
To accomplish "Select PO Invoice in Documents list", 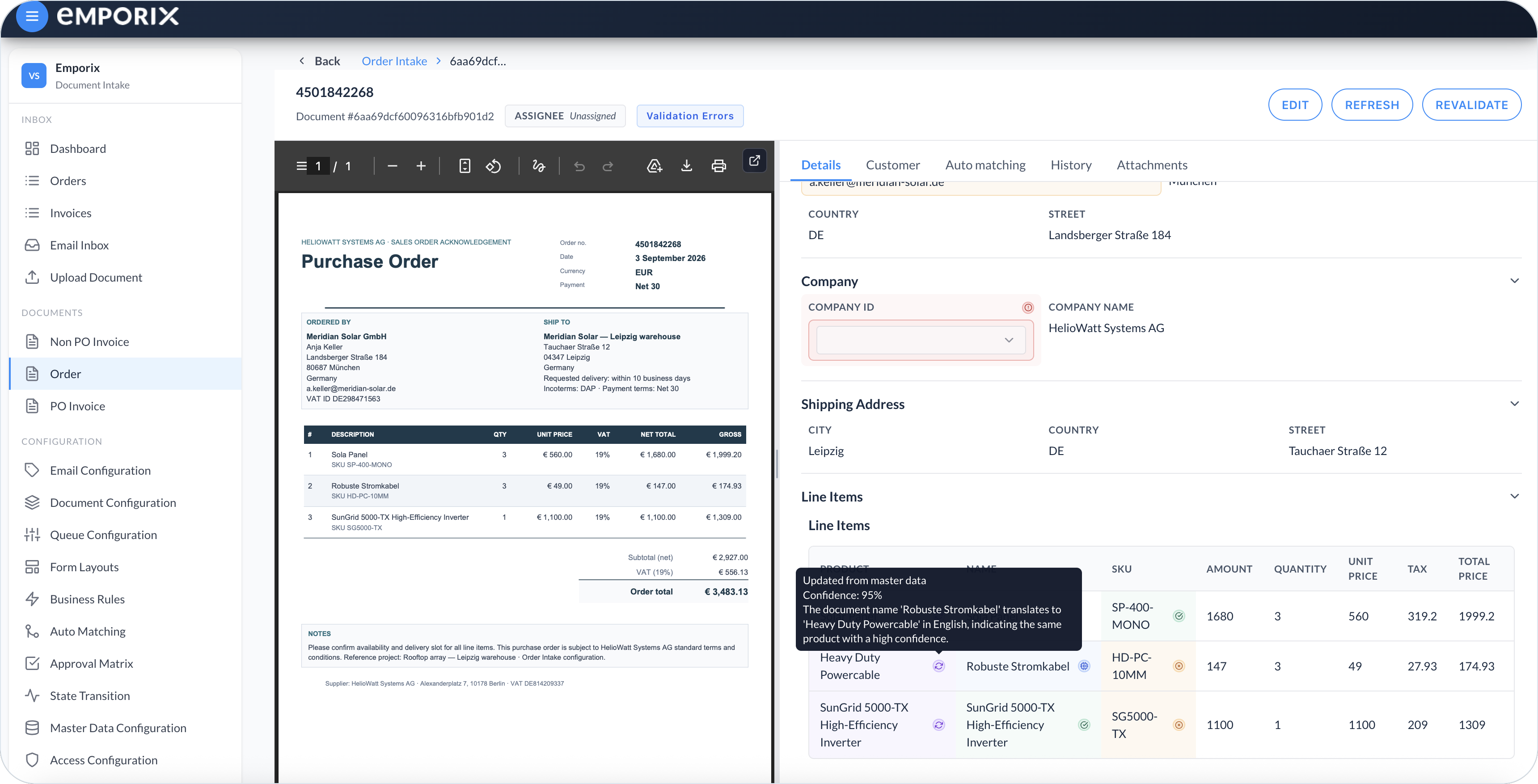I will [x=125, y=406].
